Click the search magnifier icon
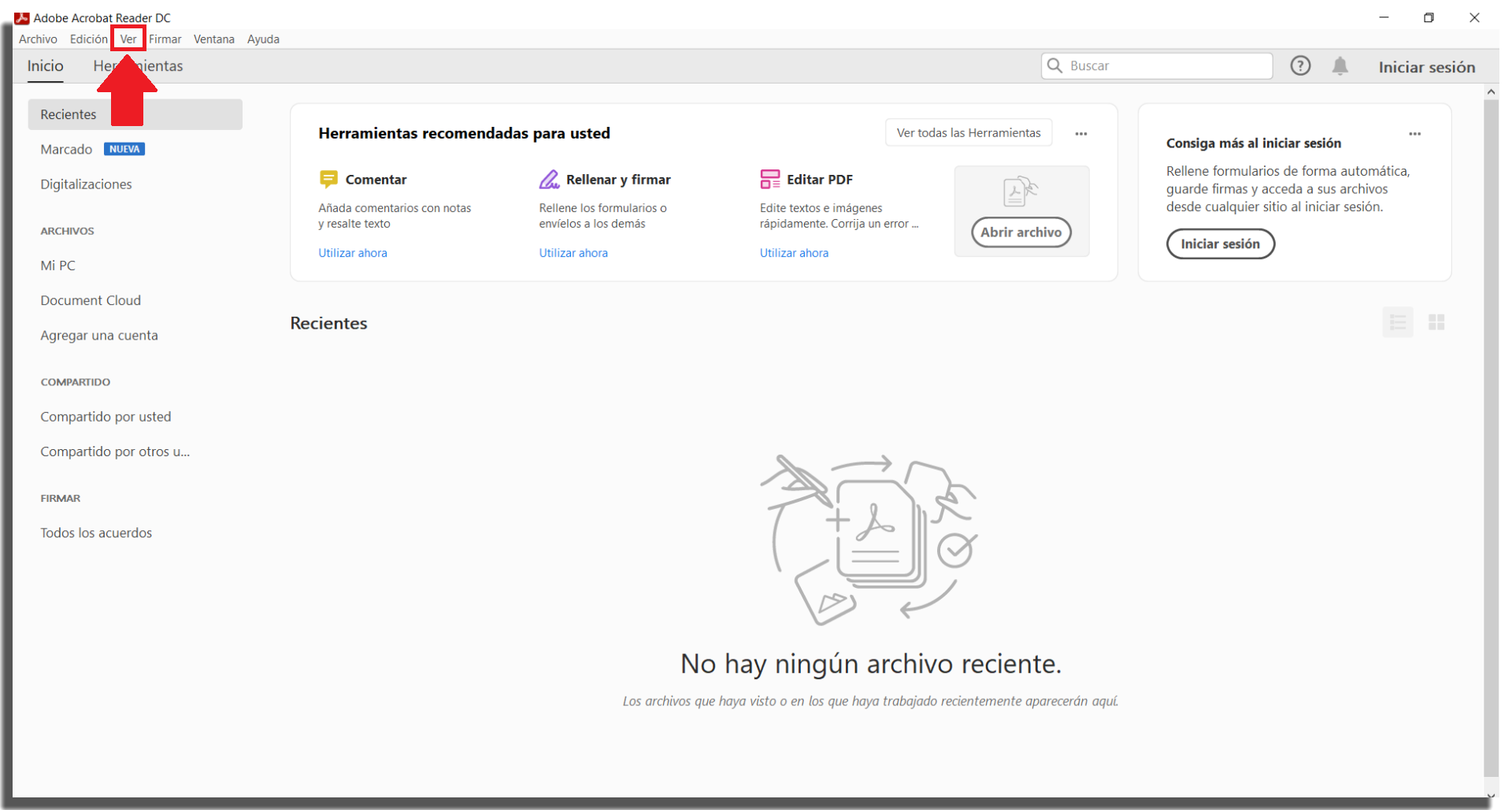Screen dimensions: 1512x810 pos(1055,65)
